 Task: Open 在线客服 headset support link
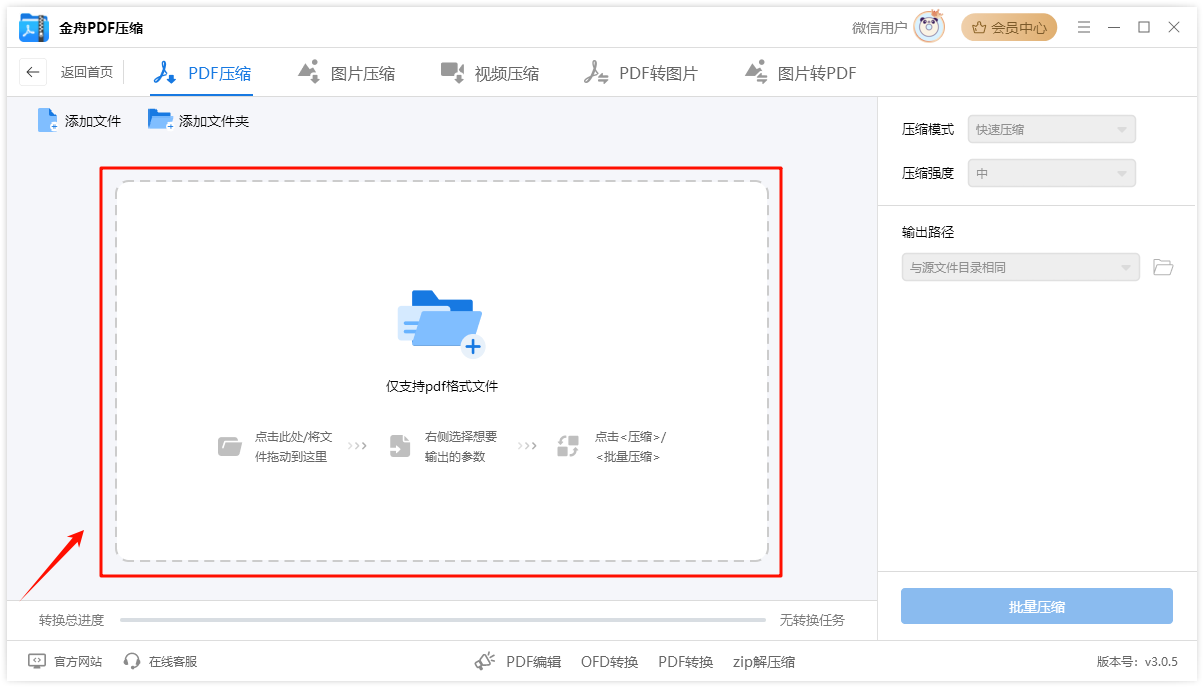160,661
